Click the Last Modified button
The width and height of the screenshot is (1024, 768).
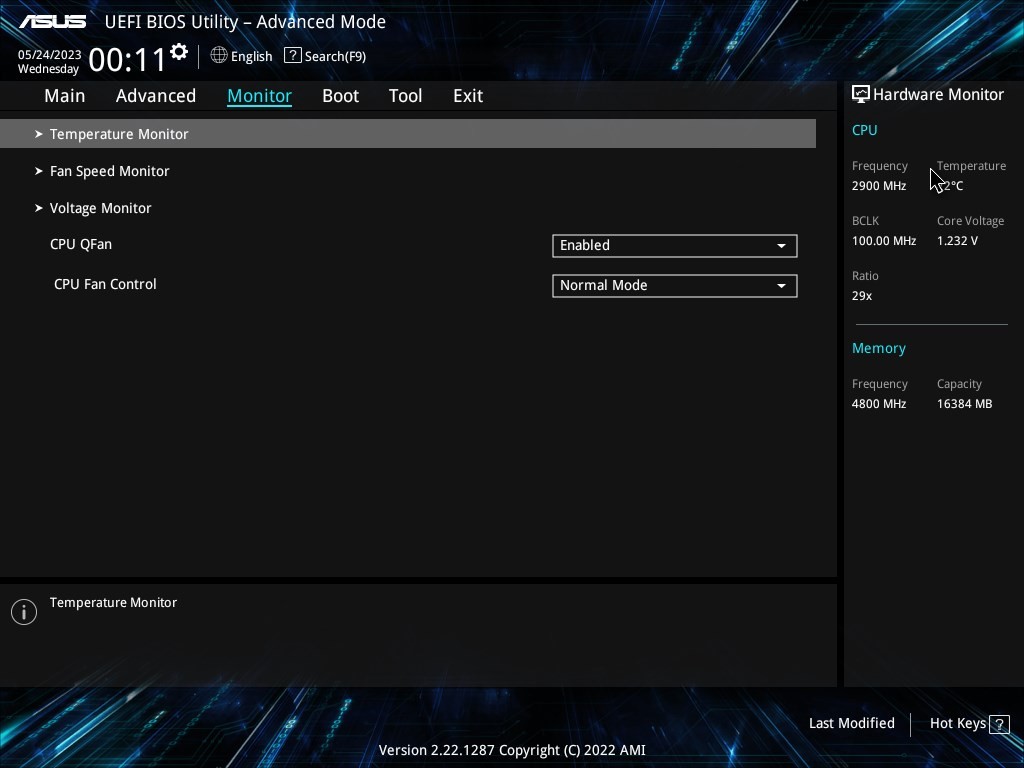click(x=851, y=723)
